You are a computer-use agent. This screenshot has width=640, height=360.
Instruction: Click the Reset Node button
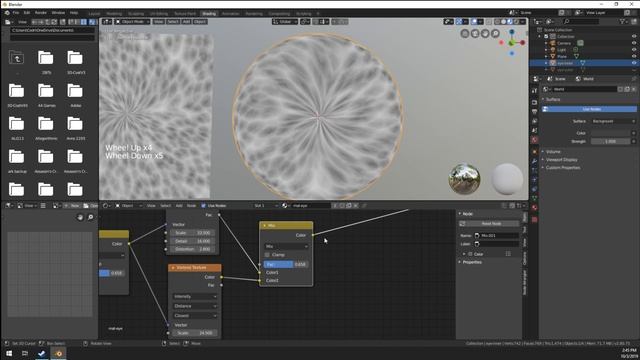point(489,224)
